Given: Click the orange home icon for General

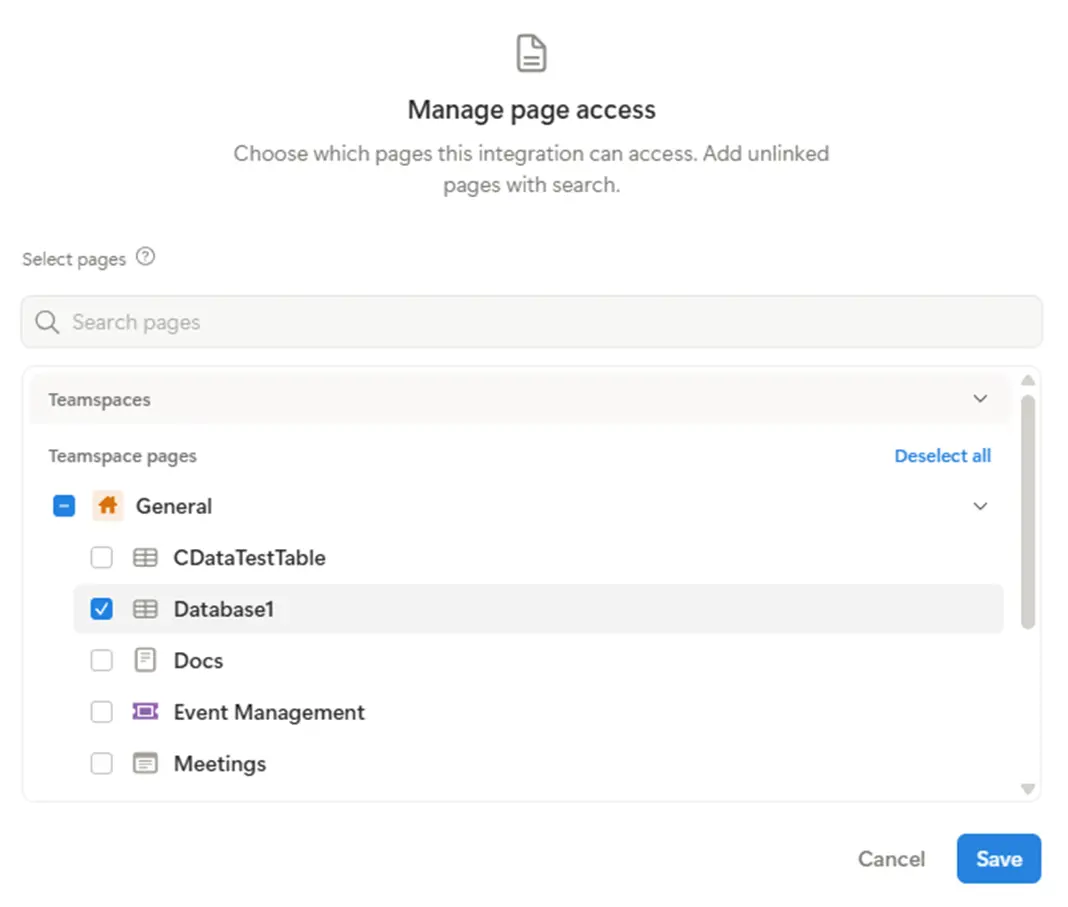Looking at the screenshot, I should (x=108, y=506).
